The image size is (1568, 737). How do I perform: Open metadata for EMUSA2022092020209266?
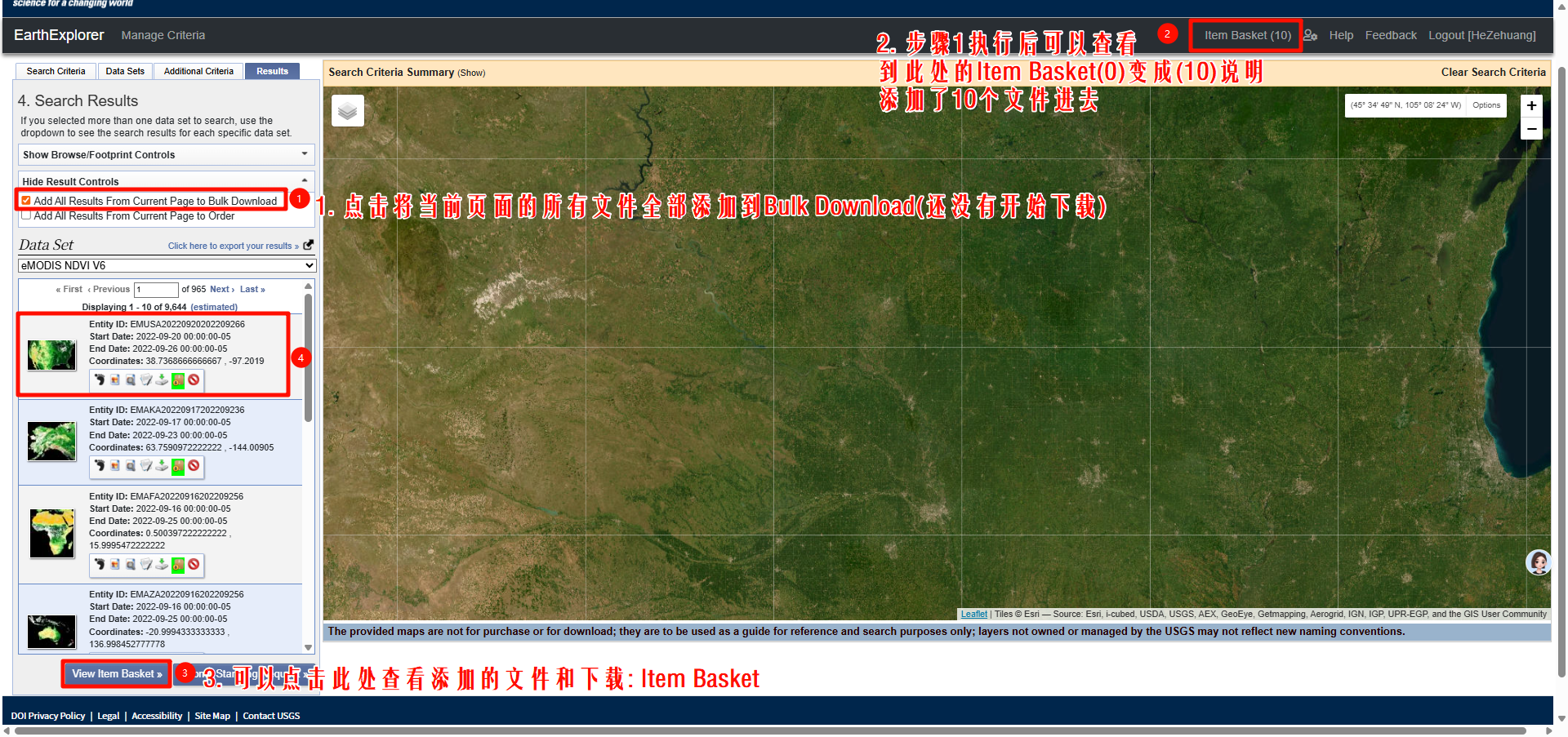coord(146,380)
